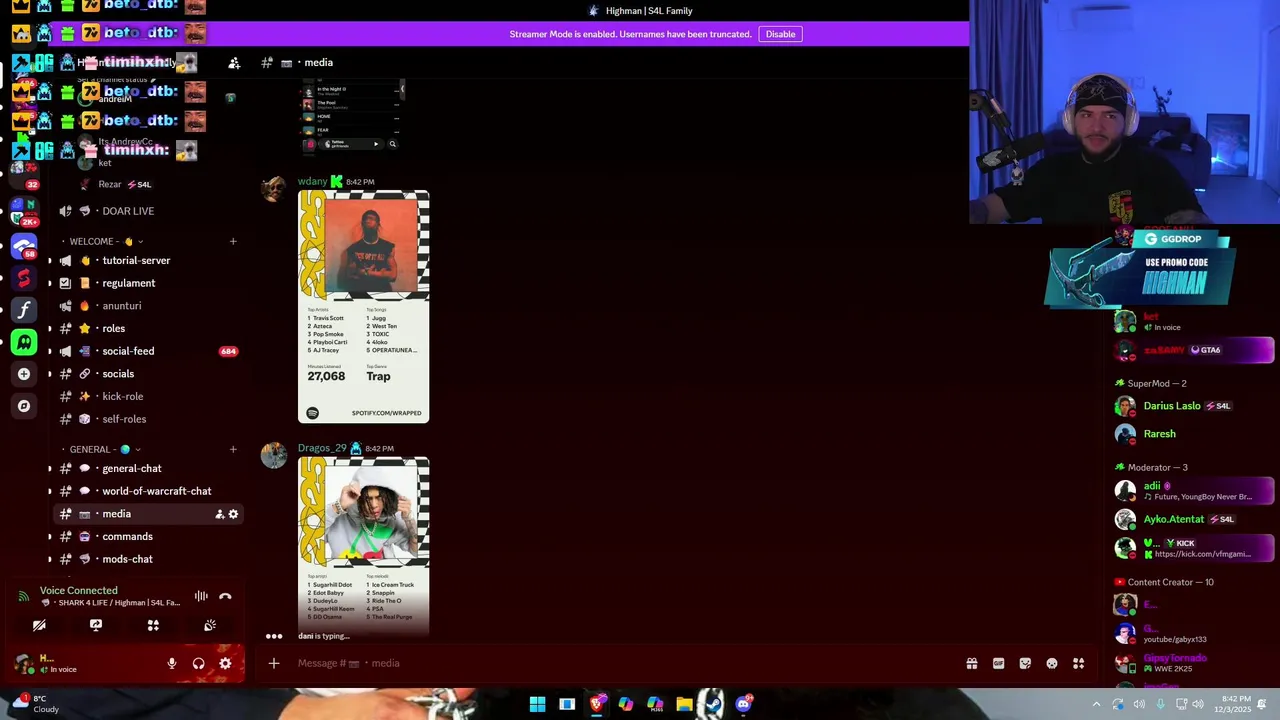Open the emoji picker
The width and height of the screenshot is (1280, 720).
pyautogui.click(x=1052, y=663)
